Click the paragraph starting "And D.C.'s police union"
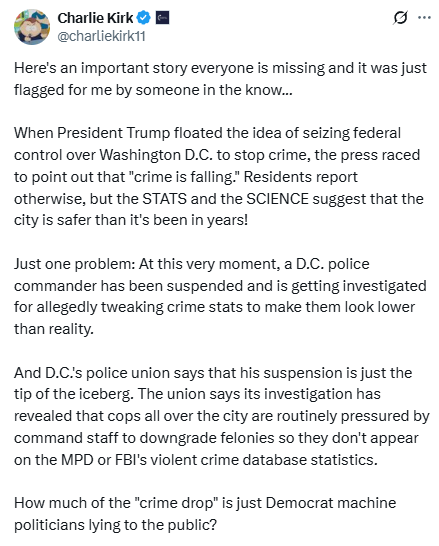The height and width of the screenshot is (546, 439). coord(221,416)
